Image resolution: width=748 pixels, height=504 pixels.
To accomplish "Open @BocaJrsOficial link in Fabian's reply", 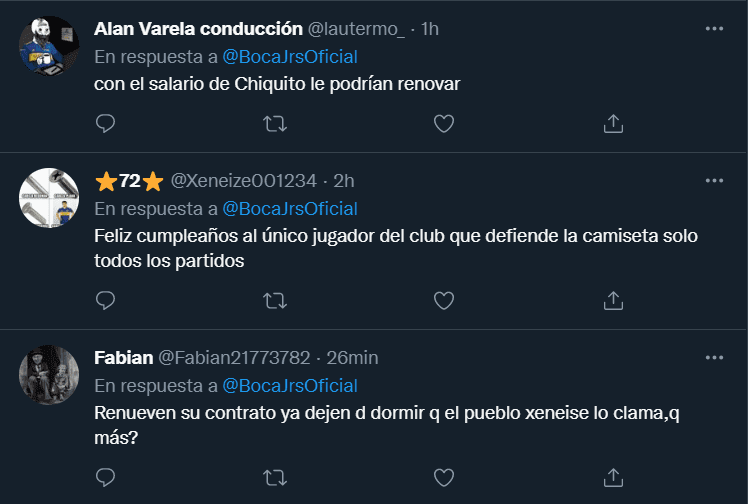I will pyautogui.click(x=289, y=385).
